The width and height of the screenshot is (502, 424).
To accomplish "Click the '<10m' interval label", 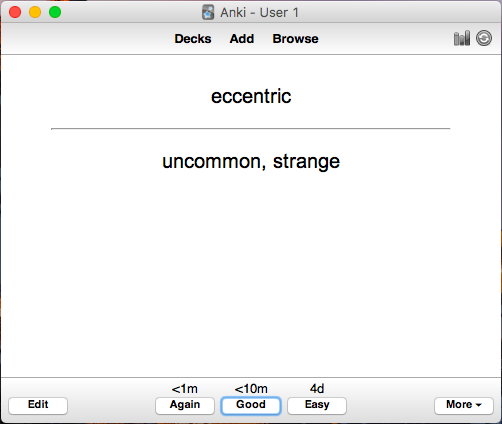I will (x=251, y=389).
